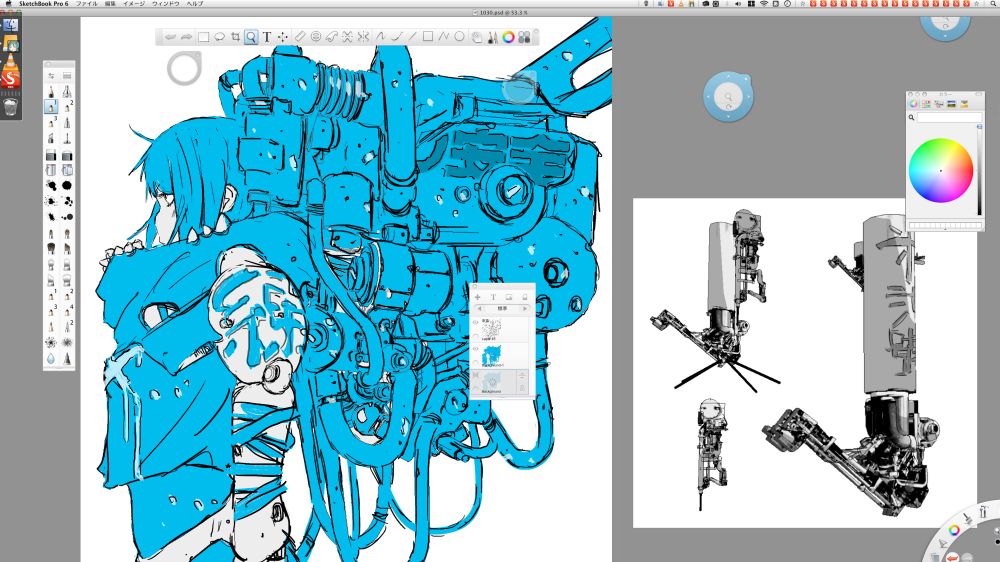Open the SketchBook Pro 6 application menu
The image size is (1000, 562).
tap(43, 4)
